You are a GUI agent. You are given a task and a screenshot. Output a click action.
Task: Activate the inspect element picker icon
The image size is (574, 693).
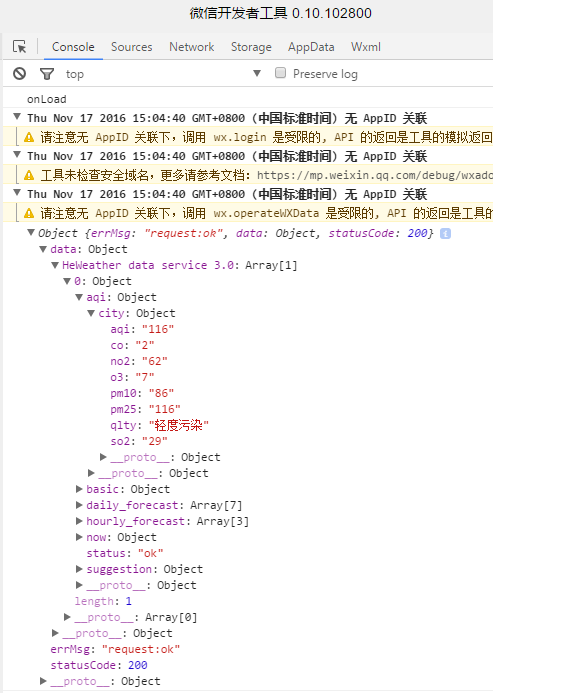click(x=20, y=46)
